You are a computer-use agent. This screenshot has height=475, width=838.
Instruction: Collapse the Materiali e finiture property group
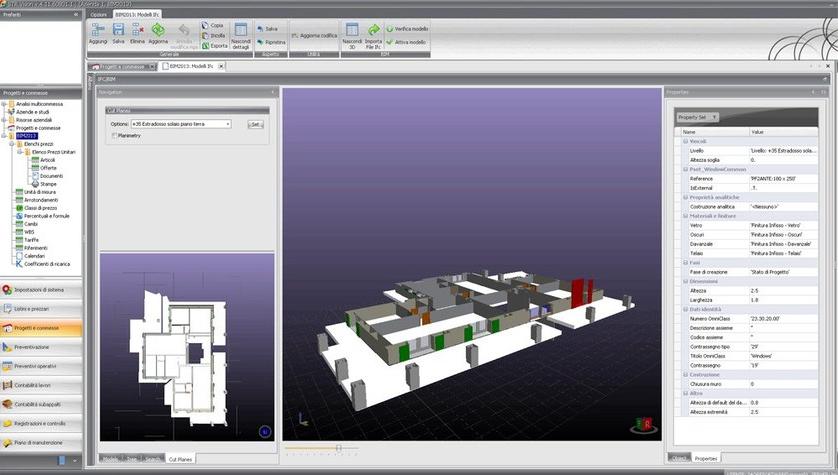click(685, 216)
